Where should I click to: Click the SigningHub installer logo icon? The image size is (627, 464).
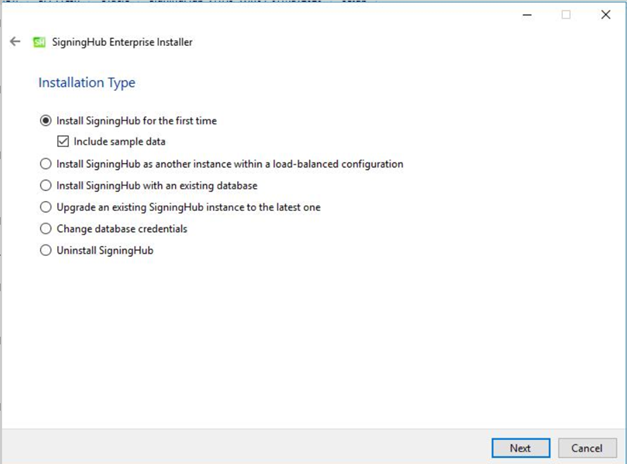39,42
